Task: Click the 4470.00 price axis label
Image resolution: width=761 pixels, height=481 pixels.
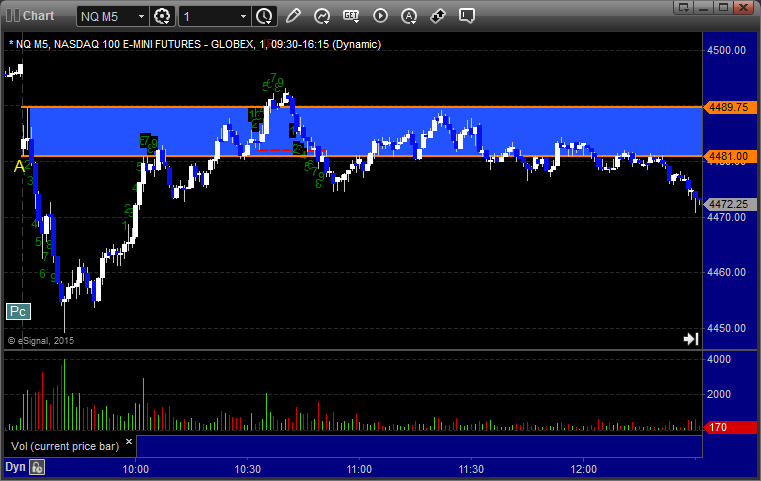Action: click(x=727, y=217)
